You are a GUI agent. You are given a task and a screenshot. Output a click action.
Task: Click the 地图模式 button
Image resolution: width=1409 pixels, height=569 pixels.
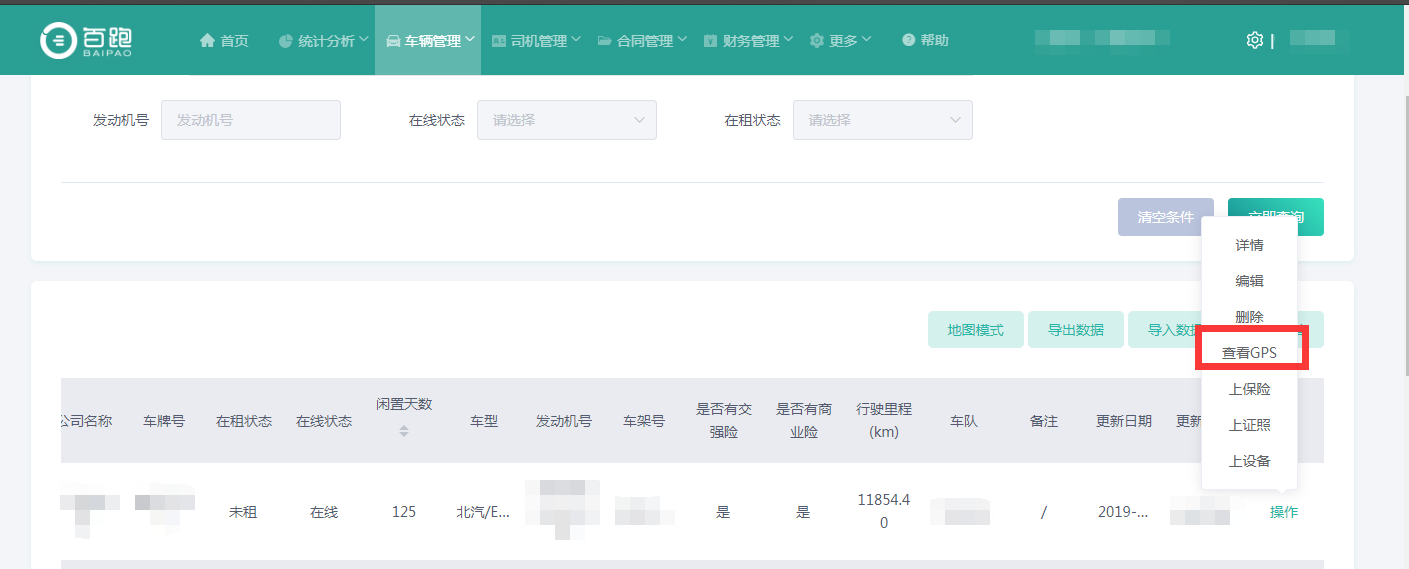pos(975,330)
